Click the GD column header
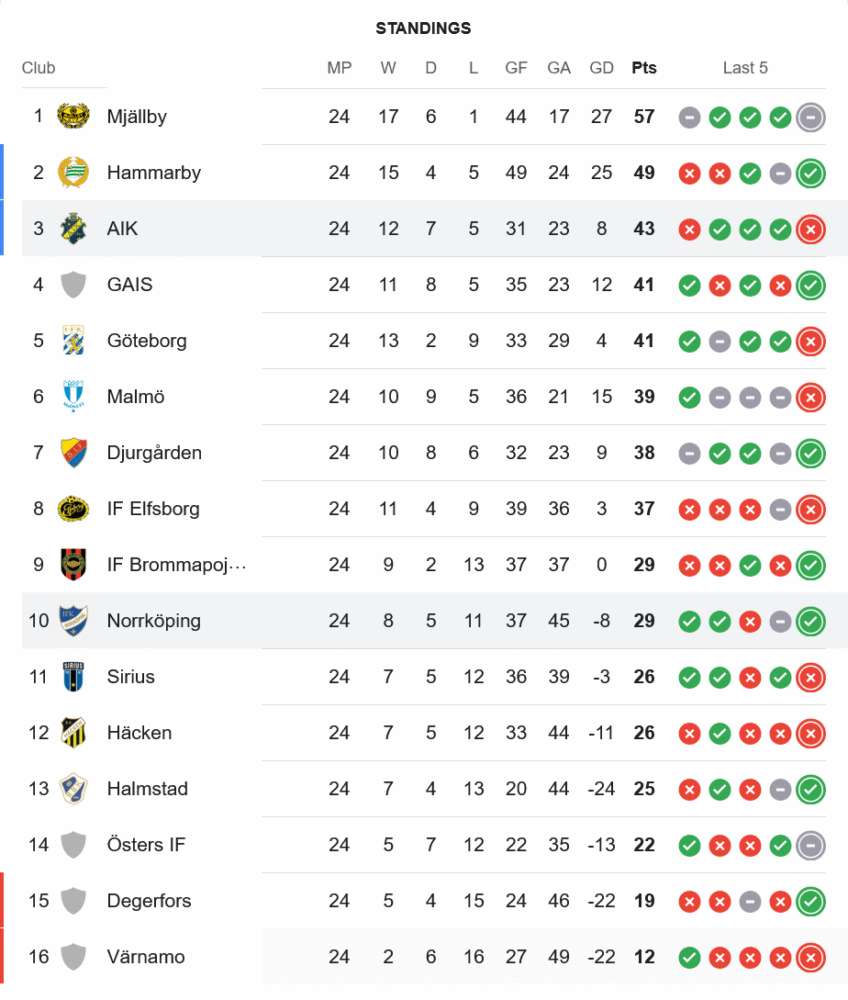Viewport: 848px width, 1000px height. [601, 68]
